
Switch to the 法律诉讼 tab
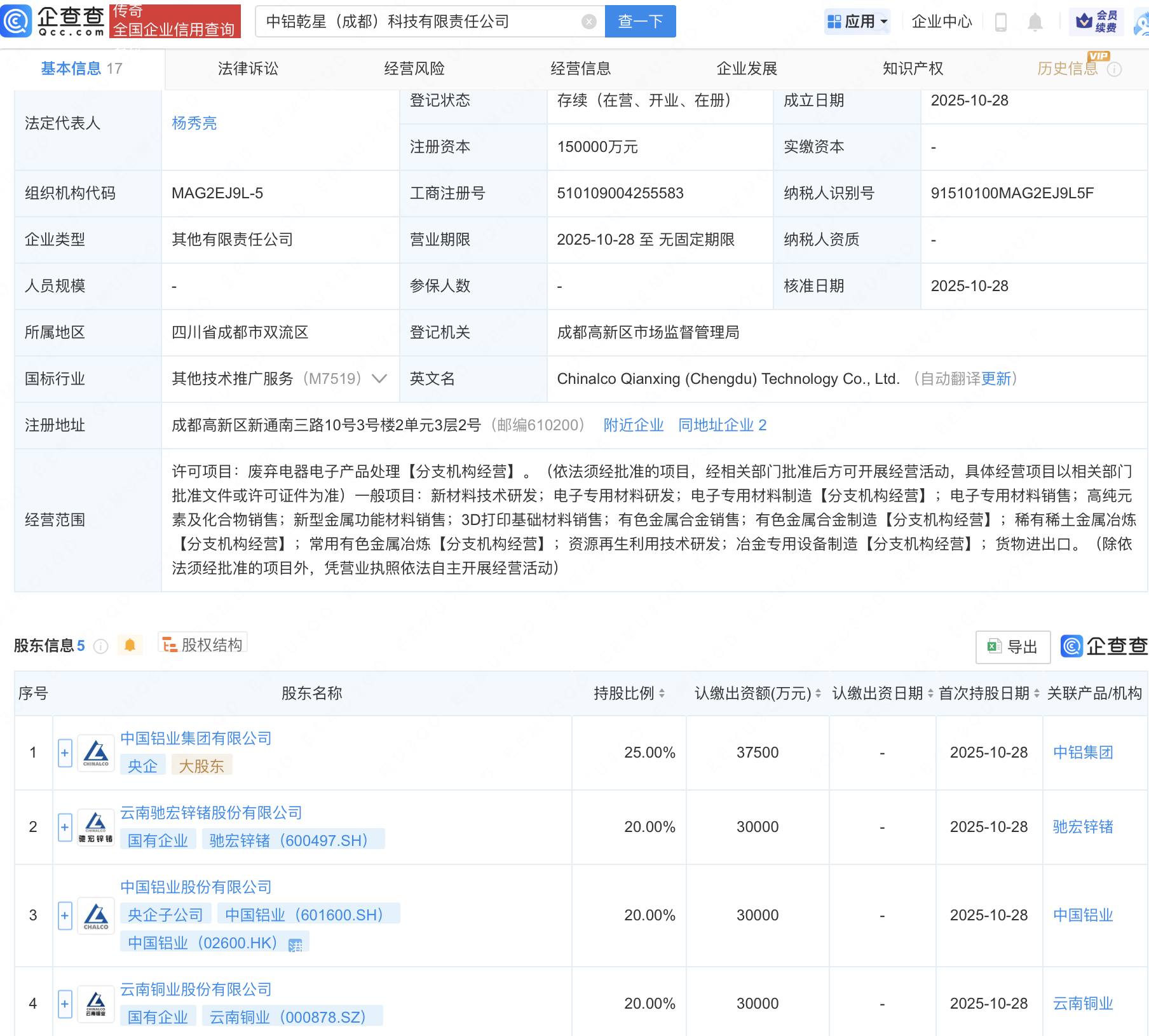point(248,69)
